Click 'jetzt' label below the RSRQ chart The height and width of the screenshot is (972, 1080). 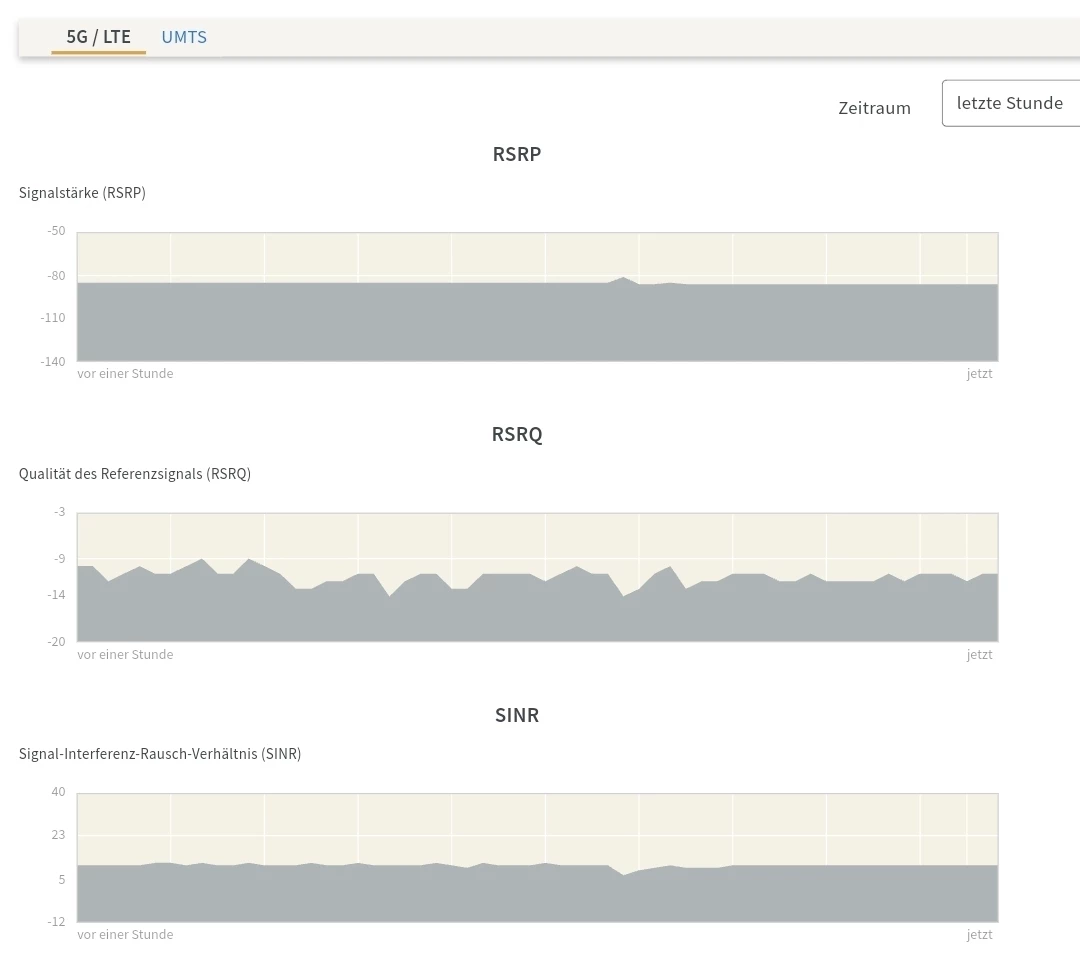pos(979,655)
